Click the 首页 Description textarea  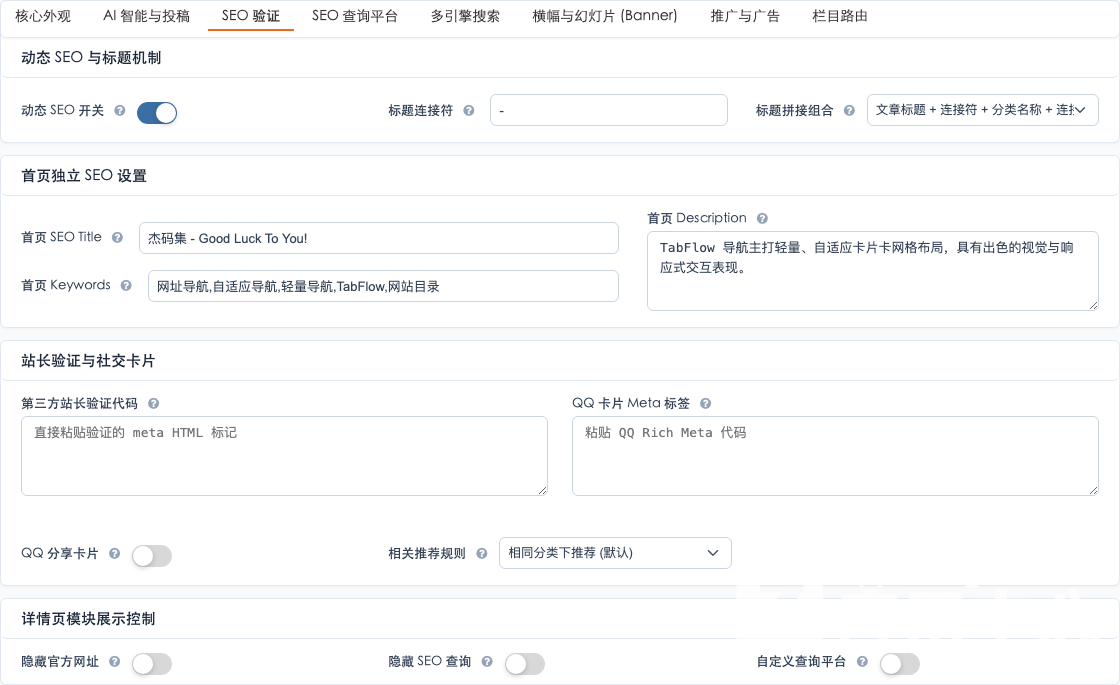[872, 271]
